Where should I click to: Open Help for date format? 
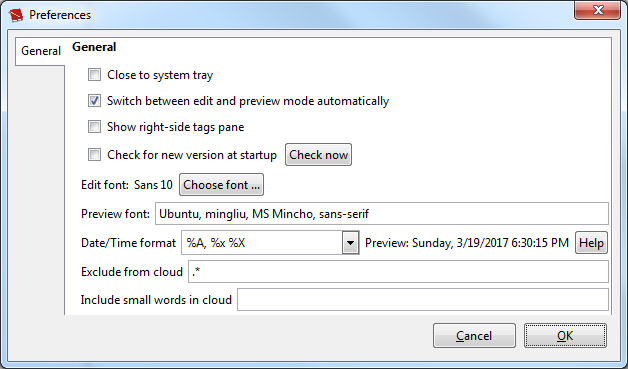pos(591,243)
